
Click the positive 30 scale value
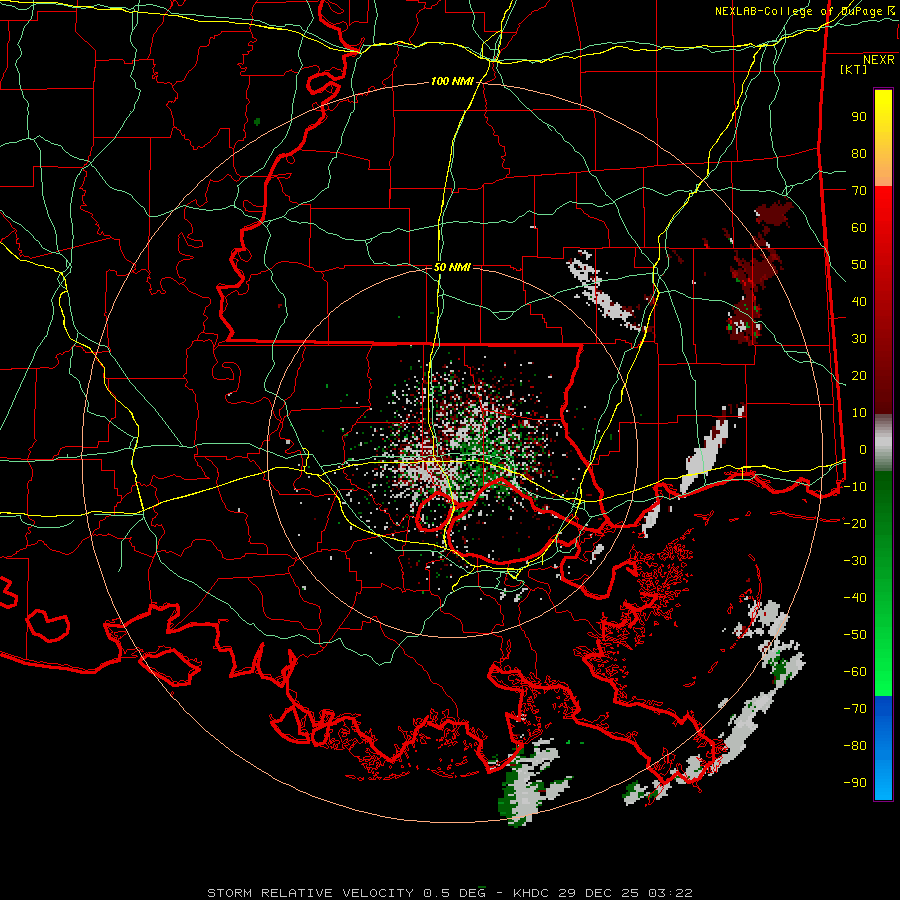coord(859,339)
